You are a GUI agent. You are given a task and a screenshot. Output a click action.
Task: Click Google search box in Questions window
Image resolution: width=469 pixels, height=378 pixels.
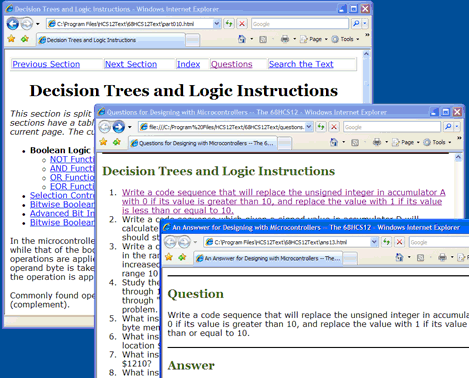click(x=391, y=127)
